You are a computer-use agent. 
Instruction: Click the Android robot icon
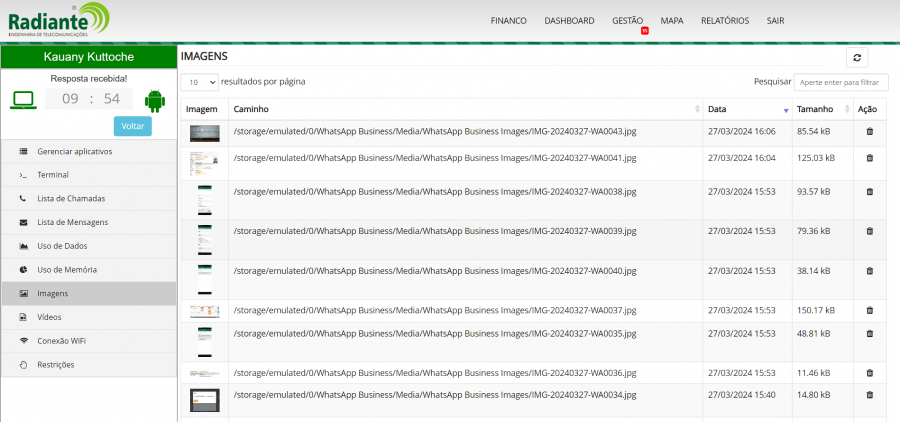tap(154, 99)
